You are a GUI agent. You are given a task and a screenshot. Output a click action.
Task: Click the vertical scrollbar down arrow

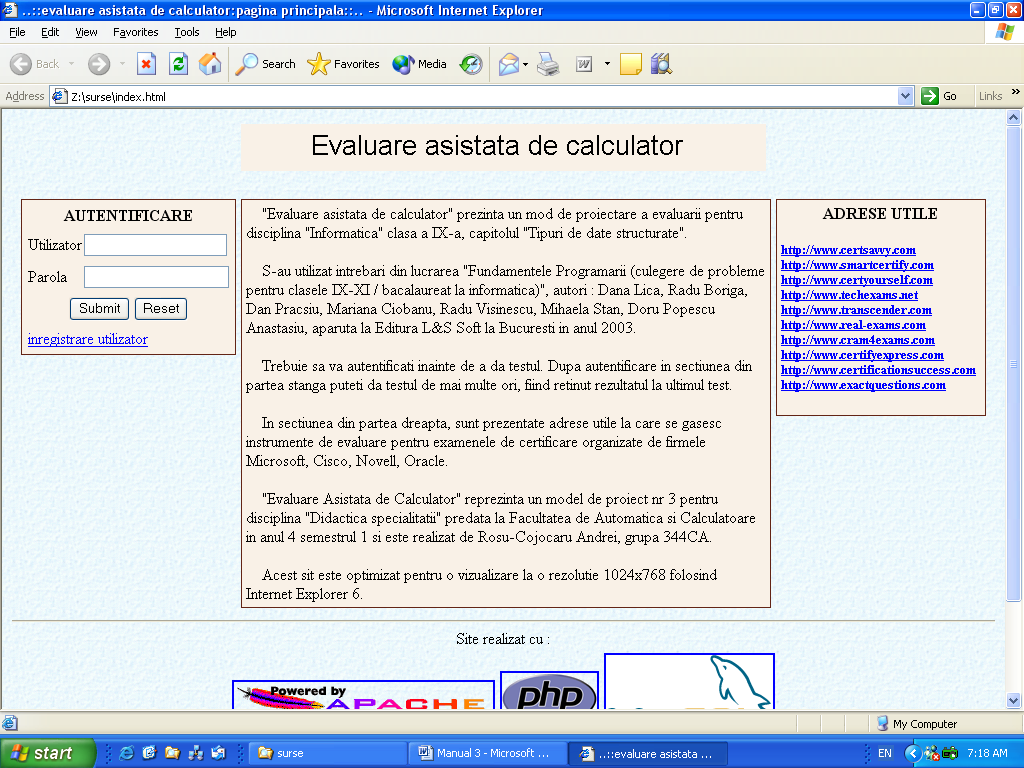coord(1014,701)
